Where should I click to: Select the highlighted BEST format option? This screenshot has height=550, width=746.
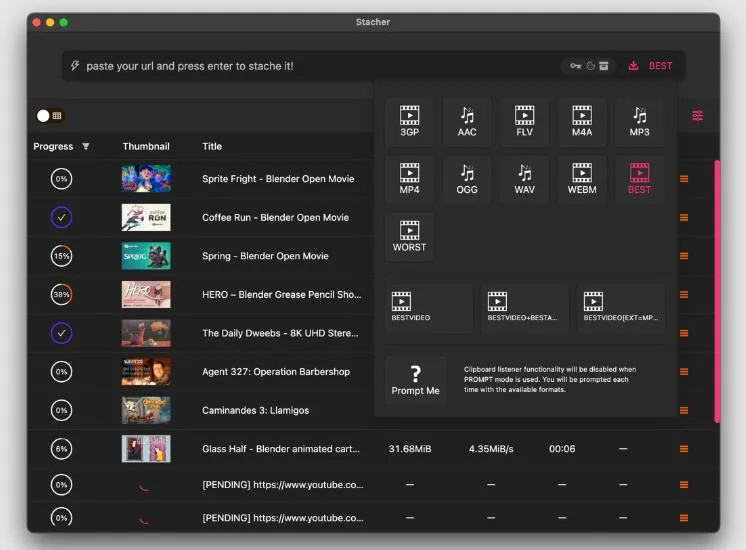click(x=639, y=179)
